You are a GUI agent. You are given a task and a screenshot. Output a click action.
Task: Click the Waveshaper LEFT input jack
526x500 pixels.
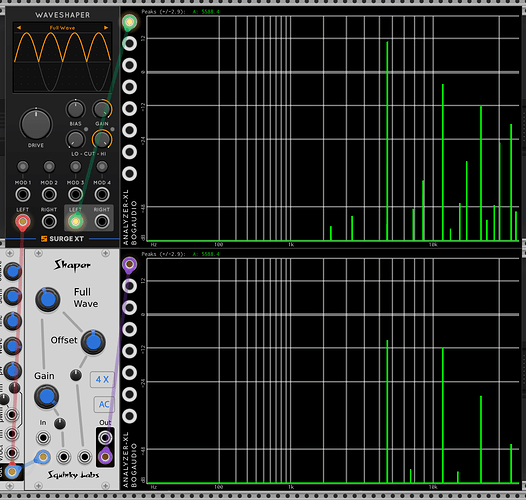click(x=23, y=221)
